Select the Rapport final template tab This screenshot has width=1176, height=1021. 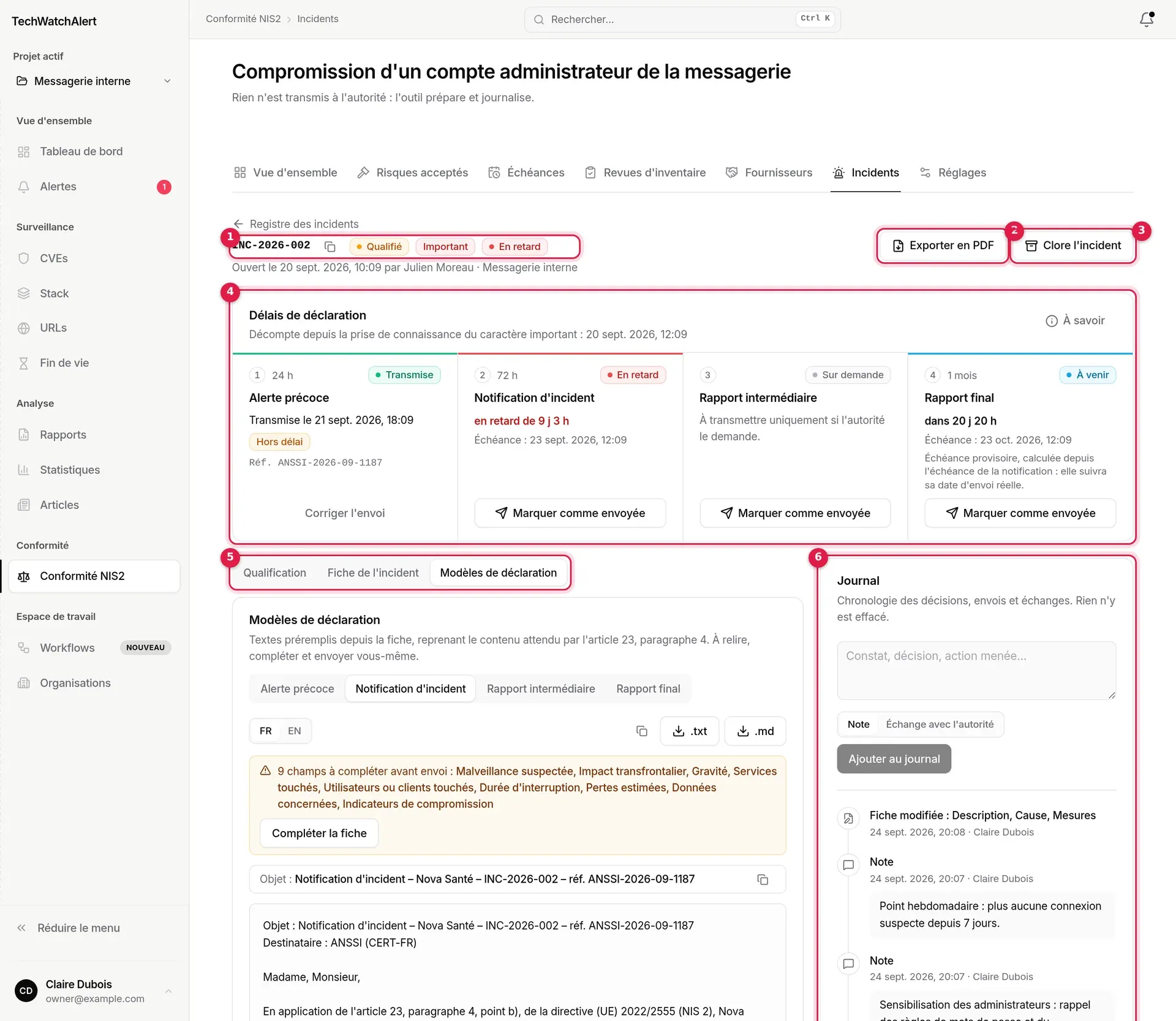click(648, 688)
